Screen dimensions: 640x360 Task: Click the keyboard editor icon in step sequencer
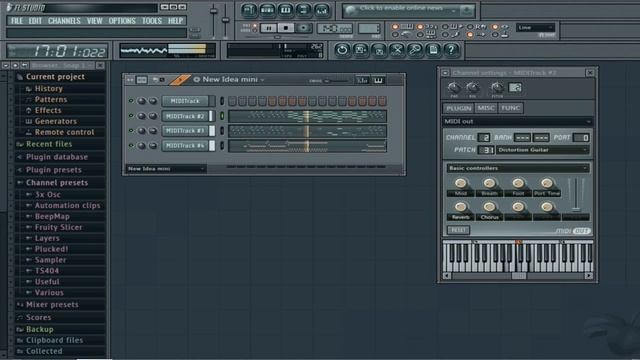[378, 80]
